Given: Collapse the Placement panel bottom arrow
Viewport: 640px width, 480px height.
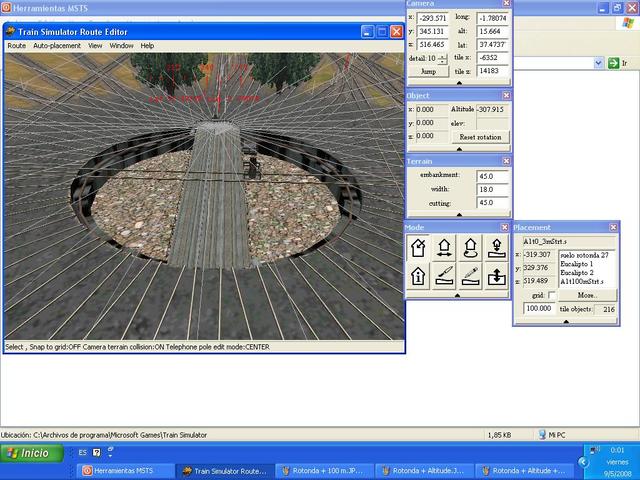Looking at the screenshot, I should coord(567,322).
